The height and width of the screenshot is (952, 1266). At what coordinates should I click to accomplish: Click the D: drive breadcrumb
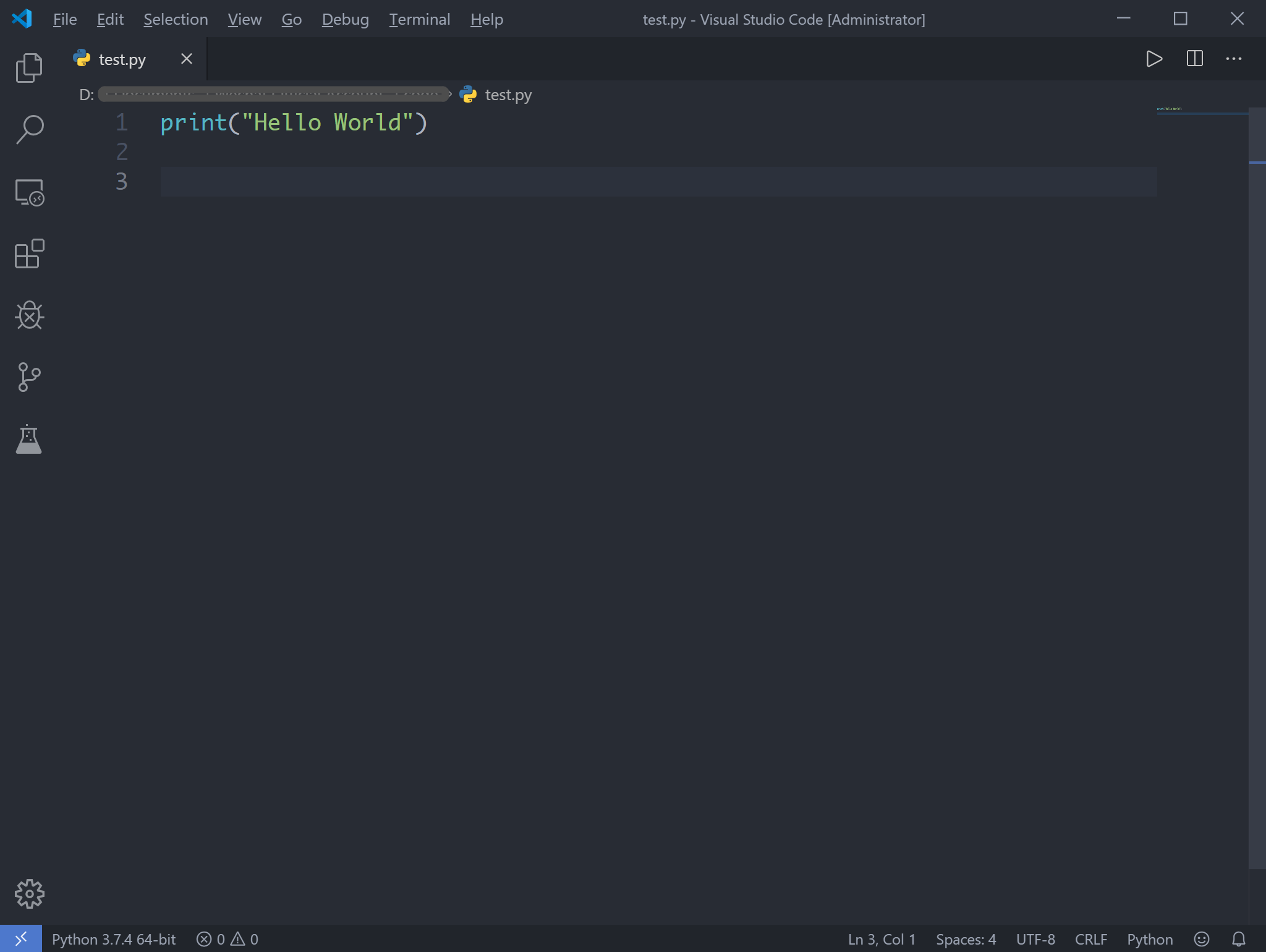pos(87,95)
